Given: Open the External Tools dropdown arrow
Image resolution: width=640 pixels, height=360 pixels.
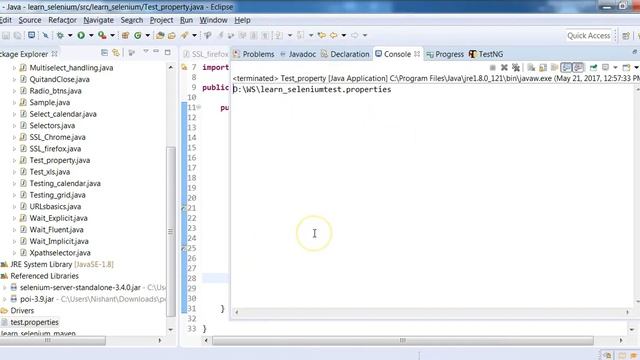Looking at the screenshot, I should tap(113, 36).
